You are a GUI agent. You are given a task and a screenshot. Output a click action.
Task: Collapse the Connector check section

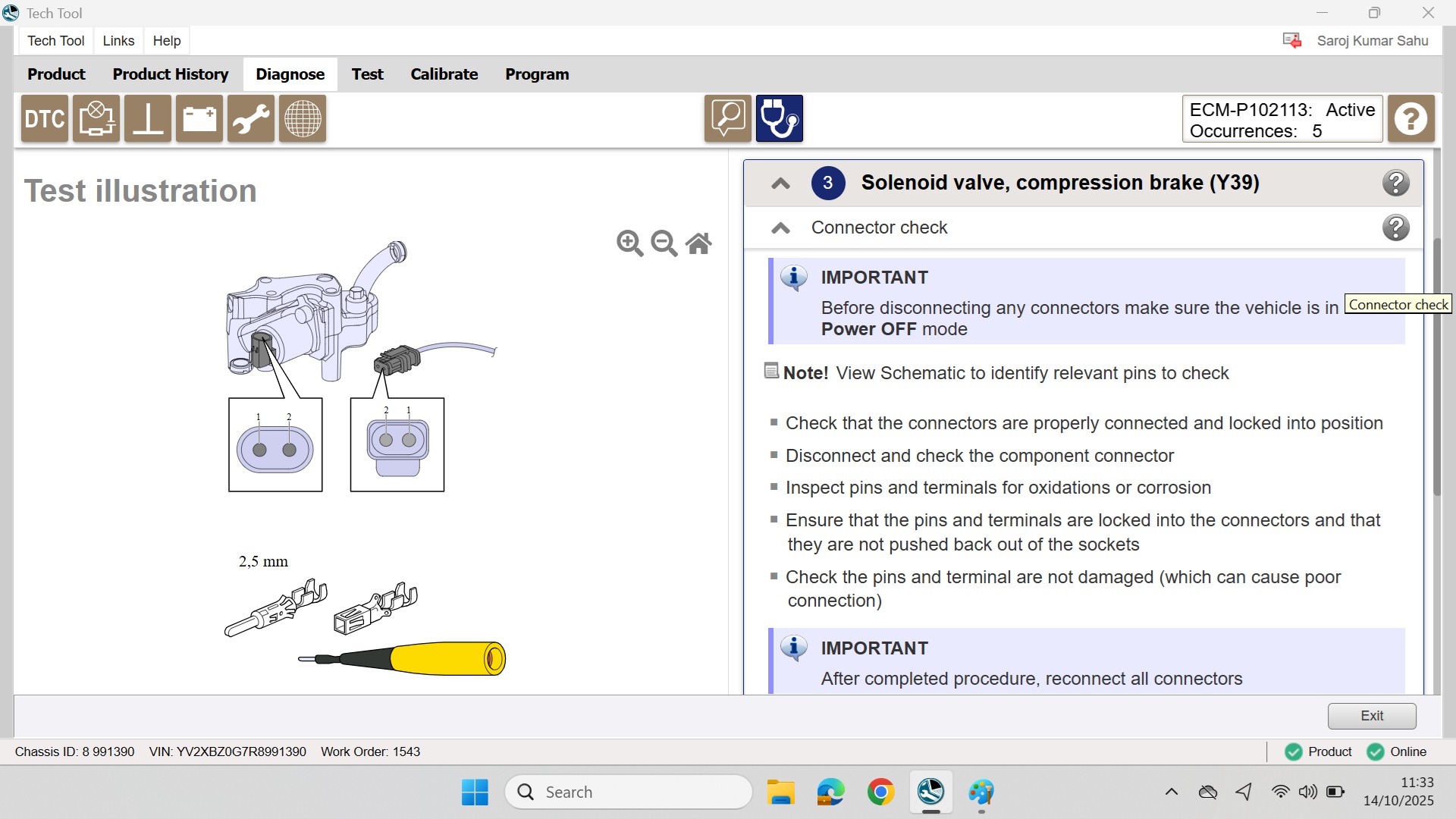780,228
